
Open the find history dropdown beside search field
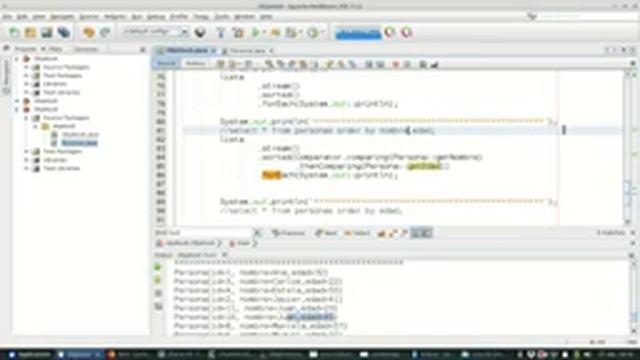pos(258,233)
